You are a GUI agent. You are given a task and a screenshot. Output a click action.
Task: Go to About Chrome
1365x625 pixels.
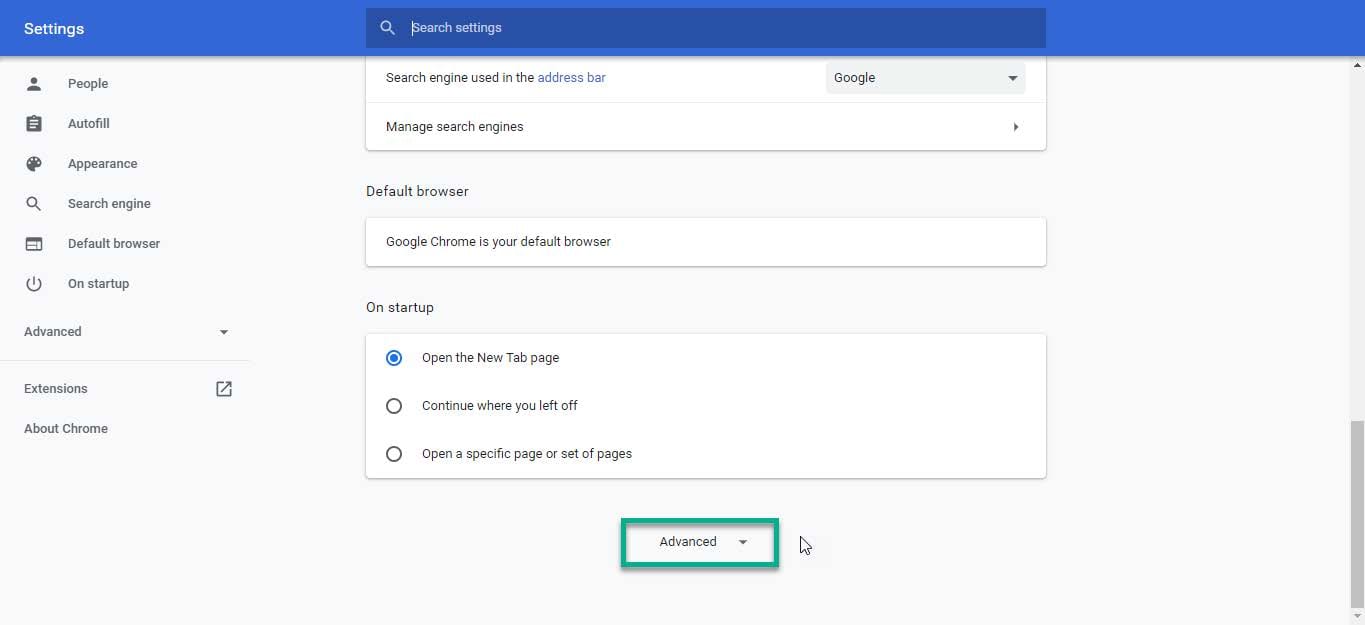pyautogui.click(x=65, y=428)
